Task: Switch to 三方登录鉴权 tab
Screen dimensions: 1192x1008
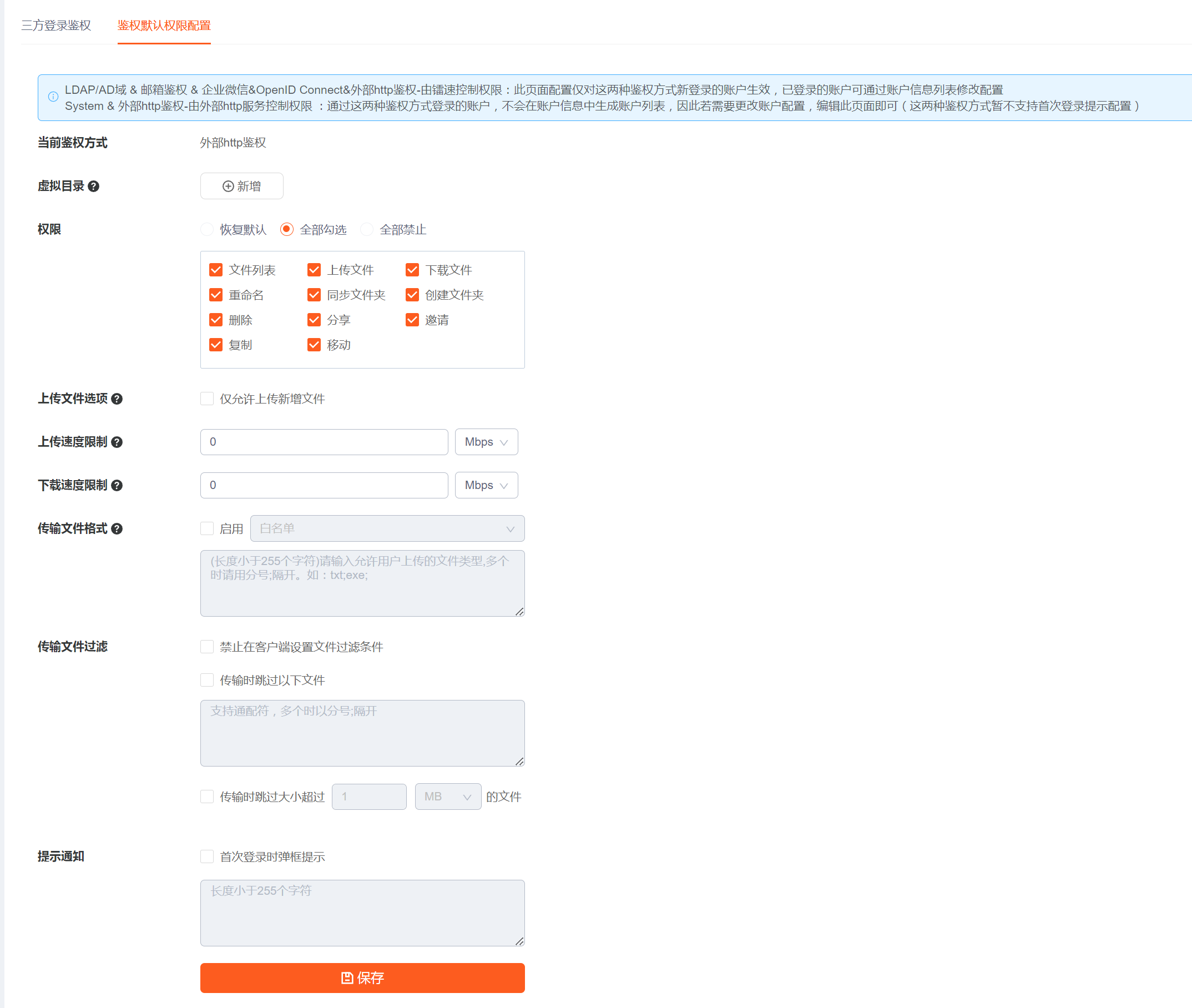Action: click(x=56, y=26)
